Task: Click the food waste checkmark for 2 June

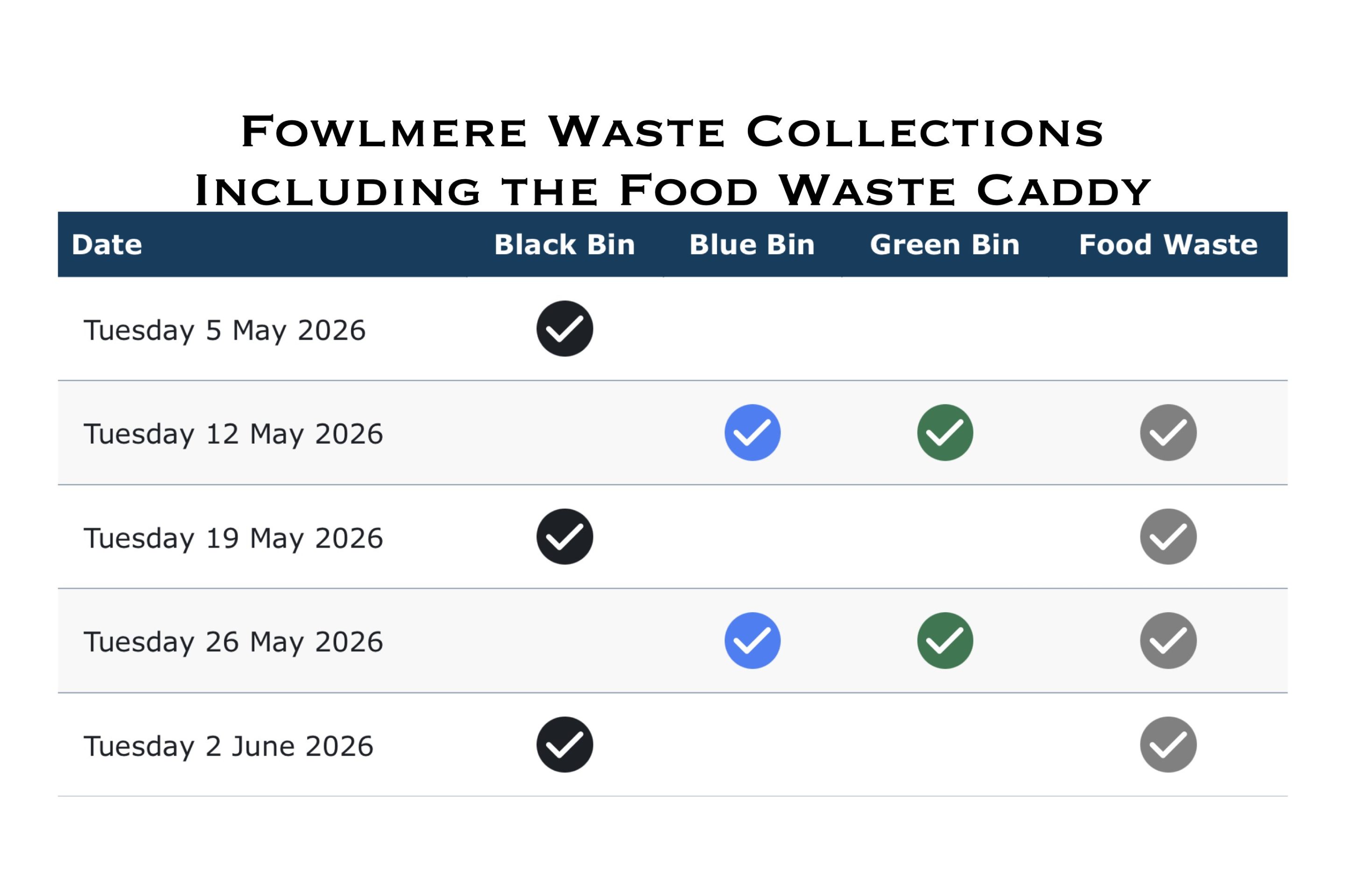Action: [x=1168, y=745]
